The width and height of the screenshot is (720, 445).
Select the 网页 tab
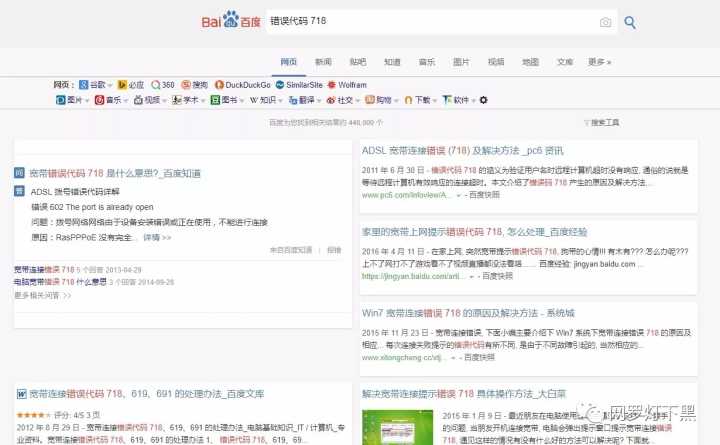point(289,62)
